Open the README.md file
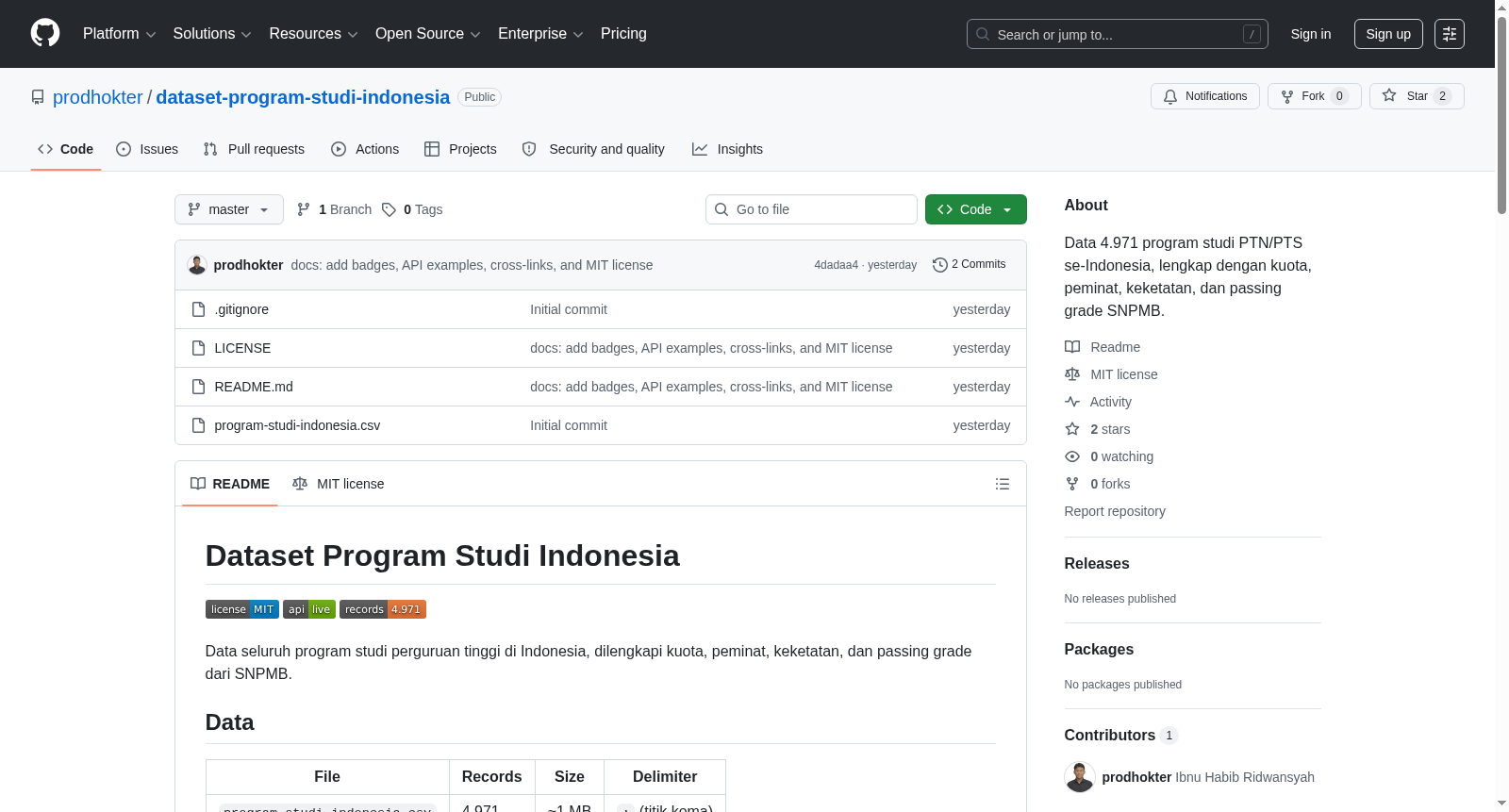 coord(254,387)
